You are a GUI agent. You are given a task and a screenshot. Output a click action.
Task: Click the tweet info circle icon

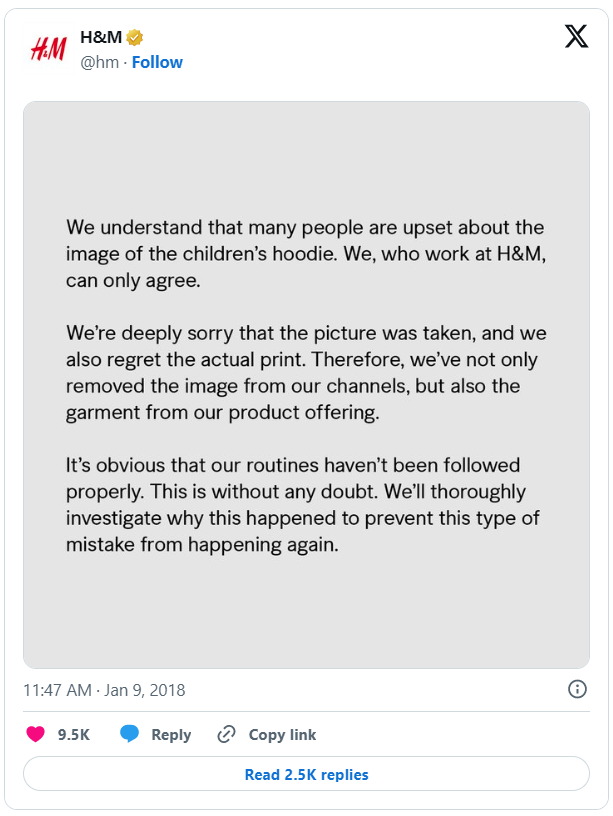click(577, 689)
